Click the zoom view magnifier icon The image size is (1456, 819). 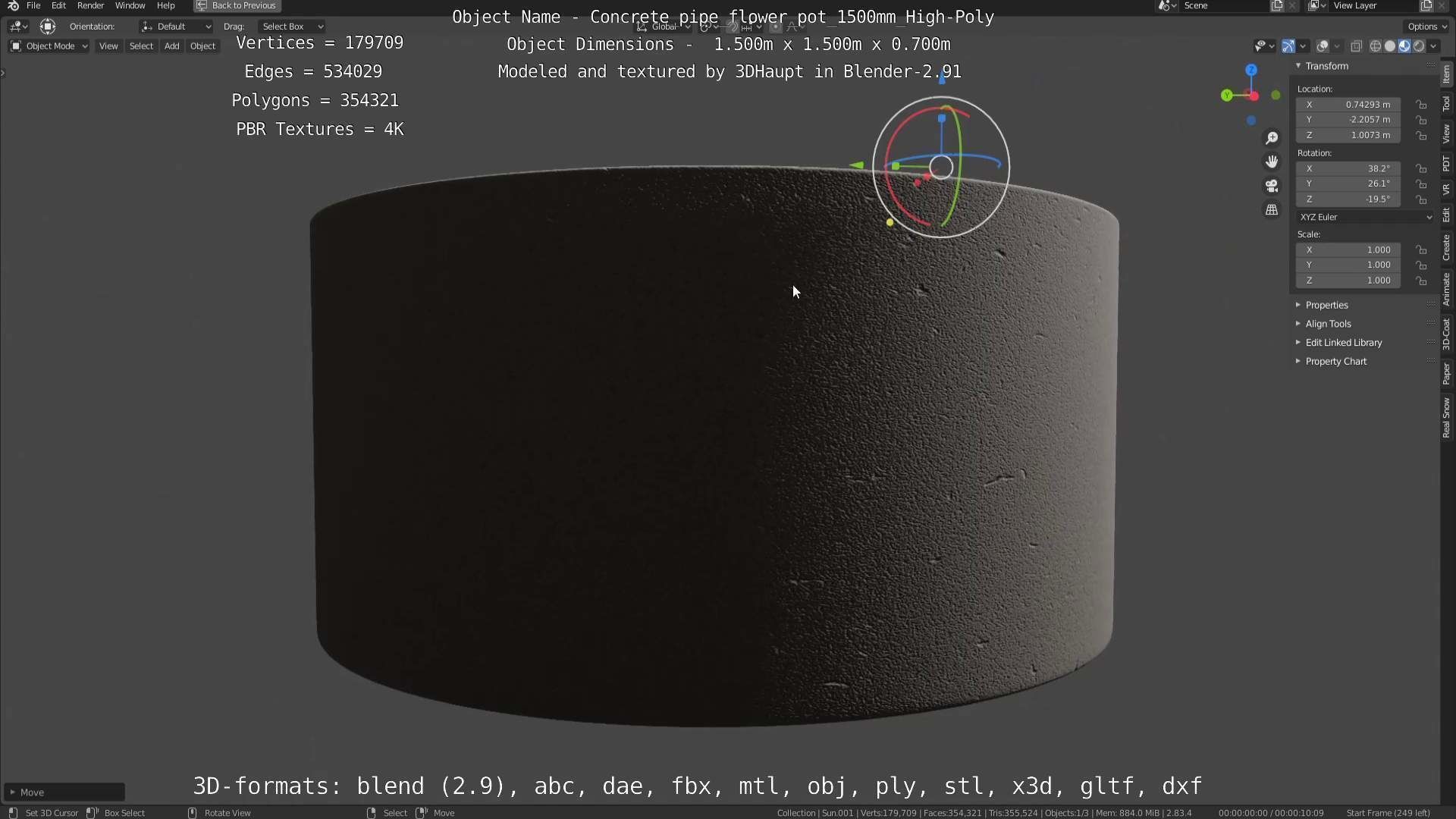pos(1272,138)
